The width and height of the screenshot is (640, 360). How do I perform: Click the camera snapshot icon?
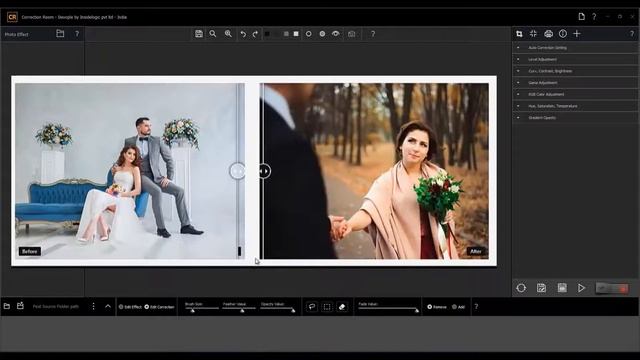pos(351,34)
